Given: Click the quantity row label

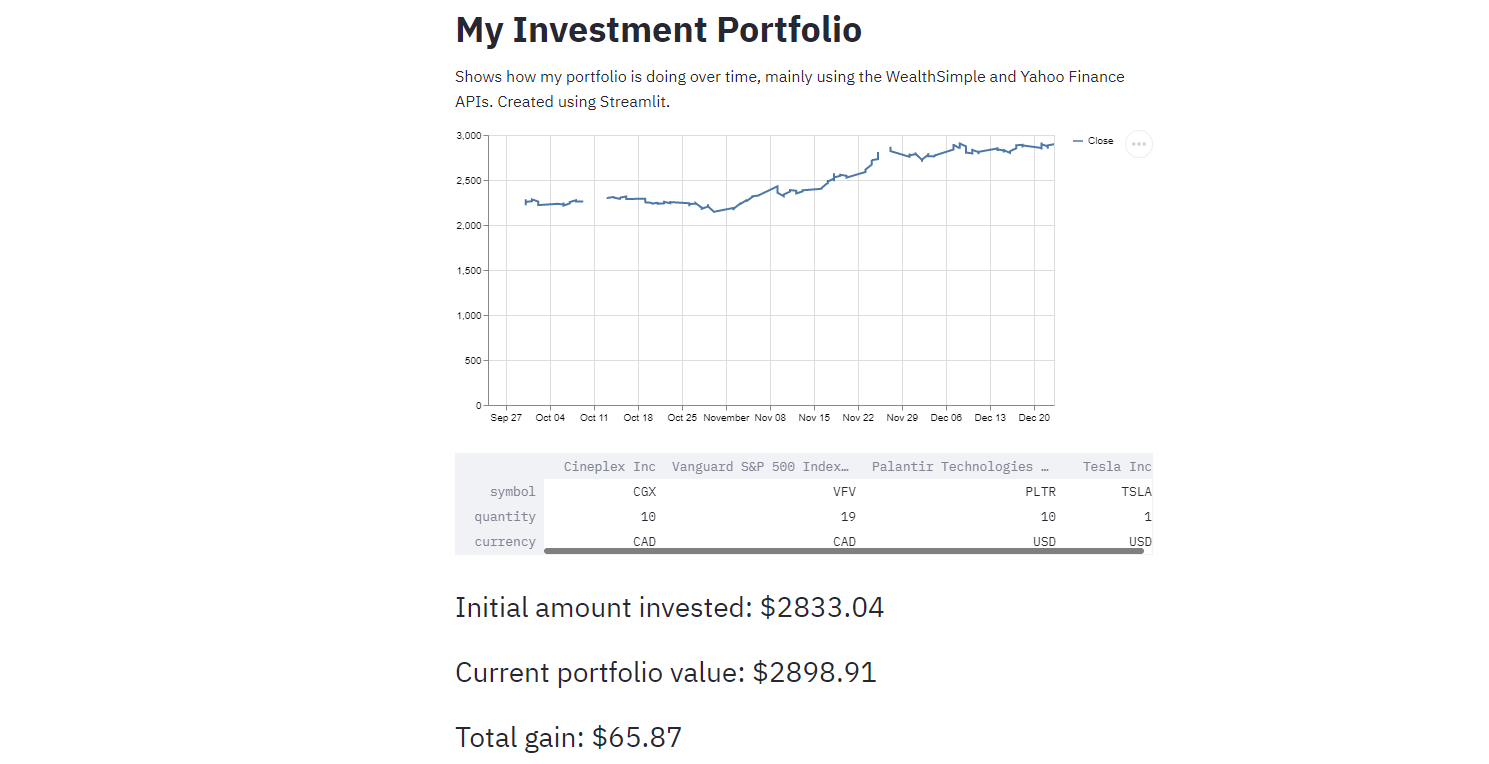Looking at the screenshot, I should 505,516.
